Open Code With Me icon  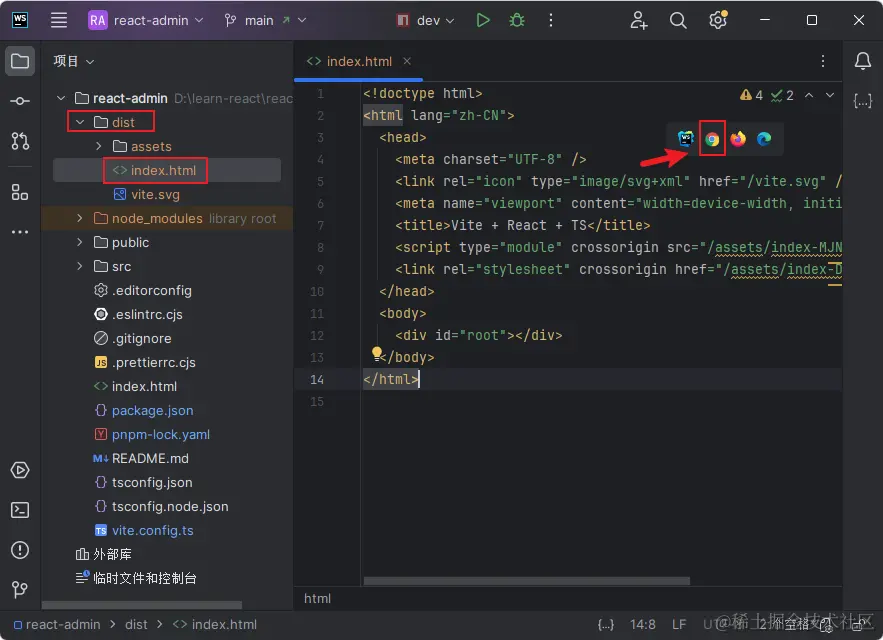(639, 20)
